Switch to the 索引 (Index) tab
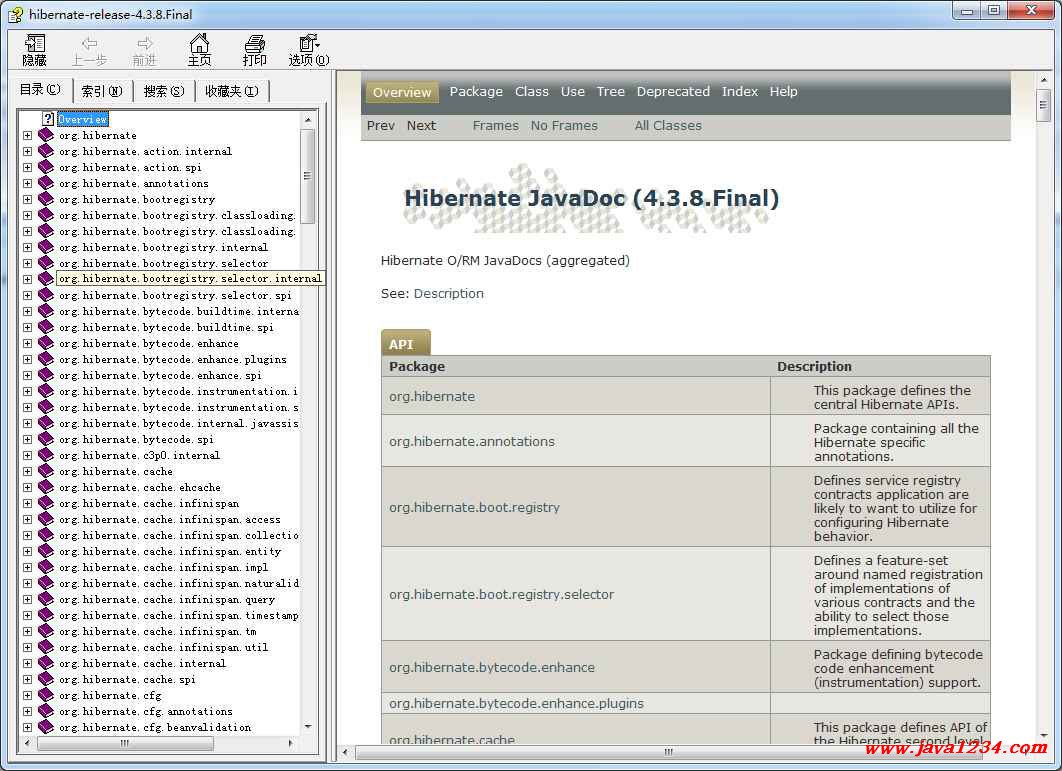 (x=102, y=91)
